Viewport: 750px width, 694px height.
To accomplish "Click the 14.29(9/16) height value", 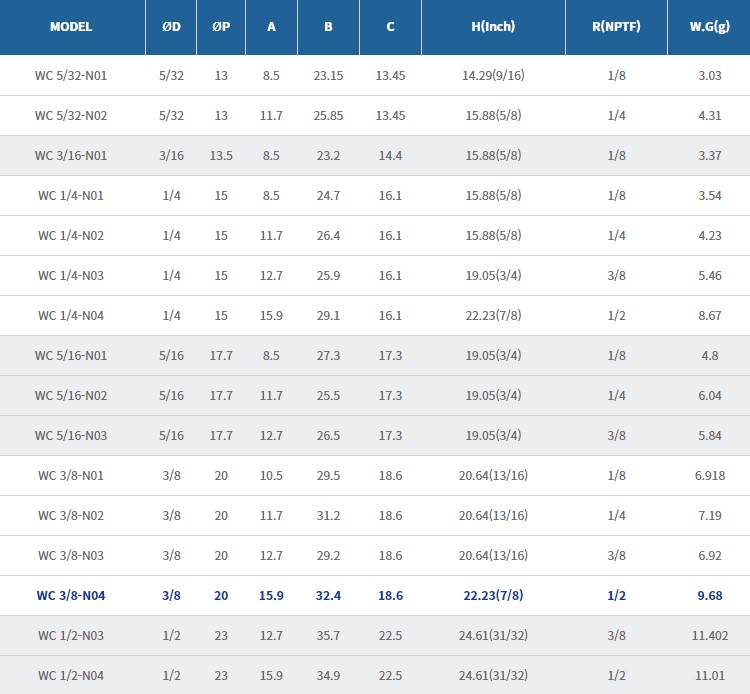I will coord(493,75).
